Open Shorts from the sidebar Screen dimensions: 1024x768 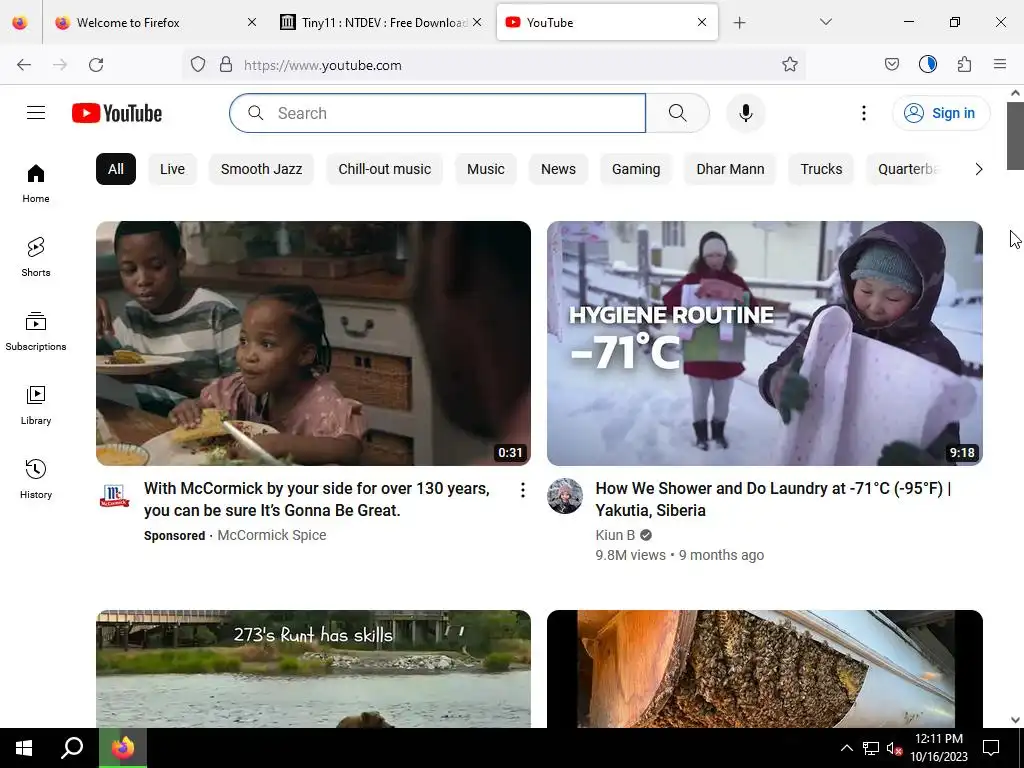36,257
